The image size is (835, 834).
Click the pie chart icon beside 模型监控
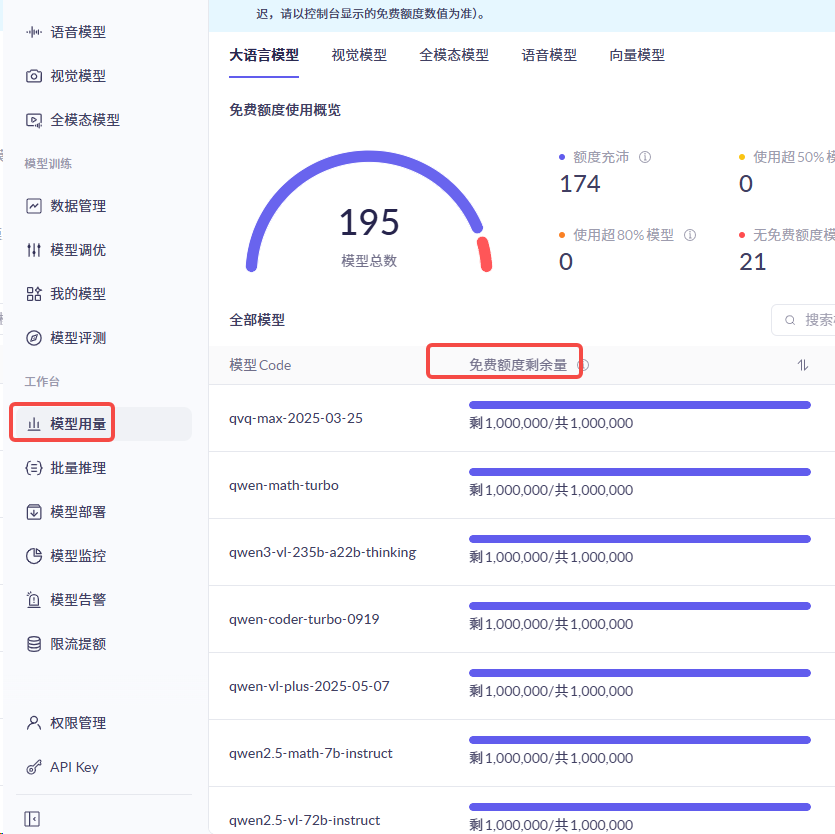[x=34, y=556]
